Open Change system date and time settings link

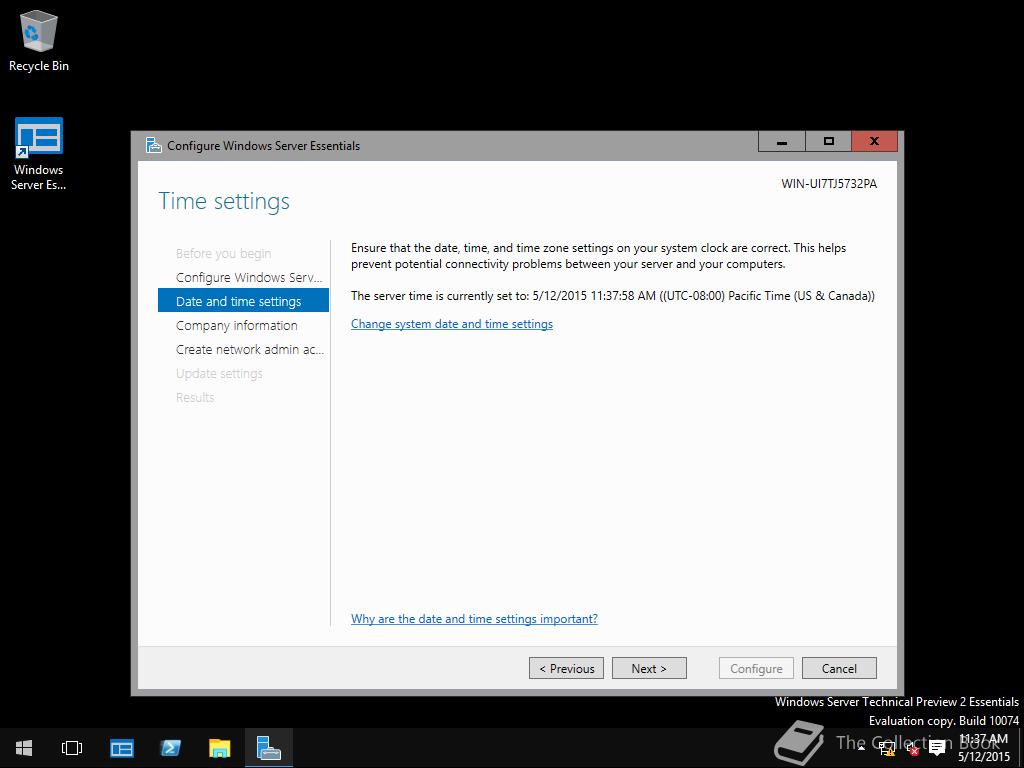452,324
